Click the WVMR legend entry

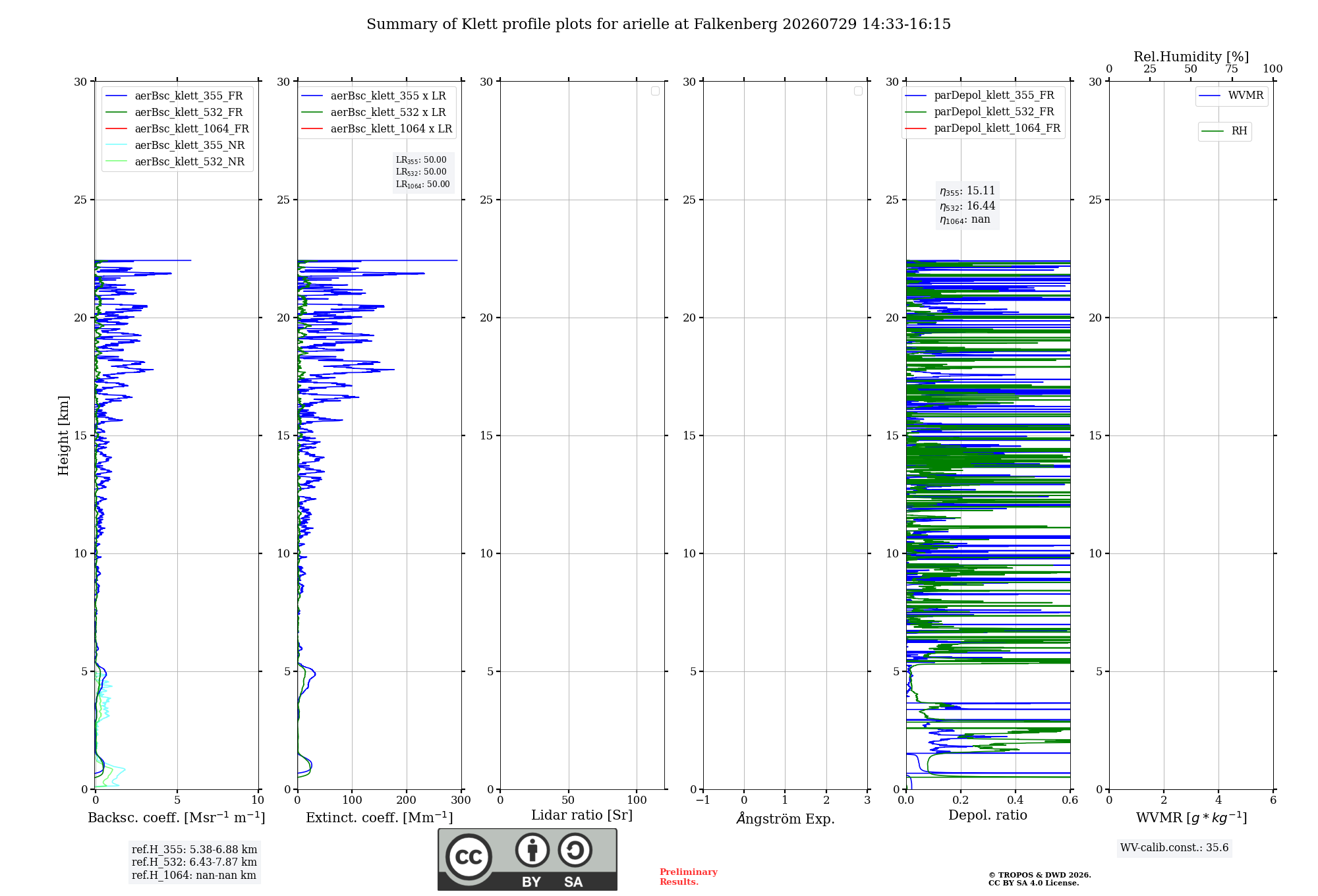[1232, 96]
